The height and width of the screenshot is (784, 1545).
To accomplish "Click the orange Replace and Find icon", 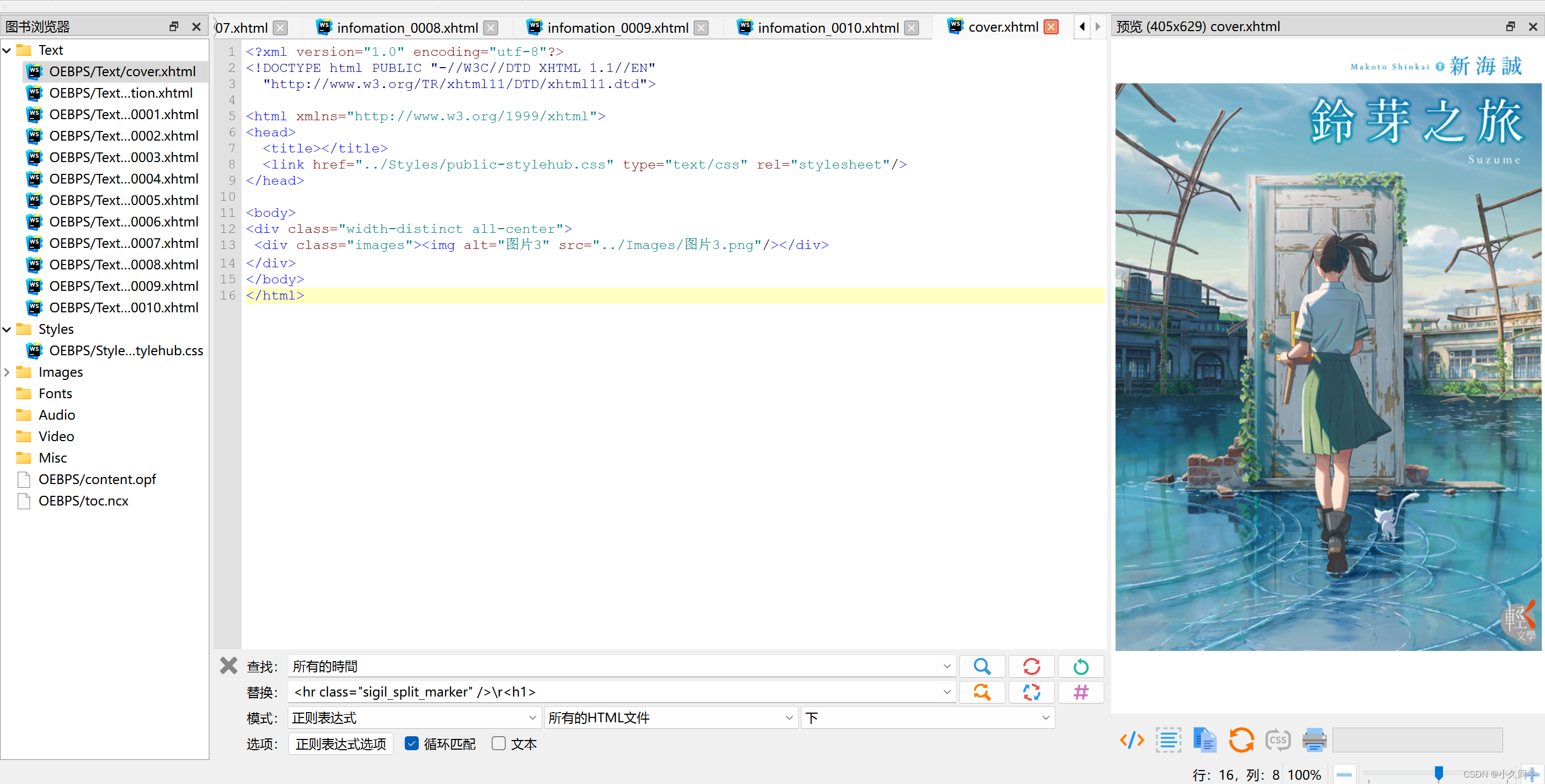I will pyautogui.click(x=981, y=692).
